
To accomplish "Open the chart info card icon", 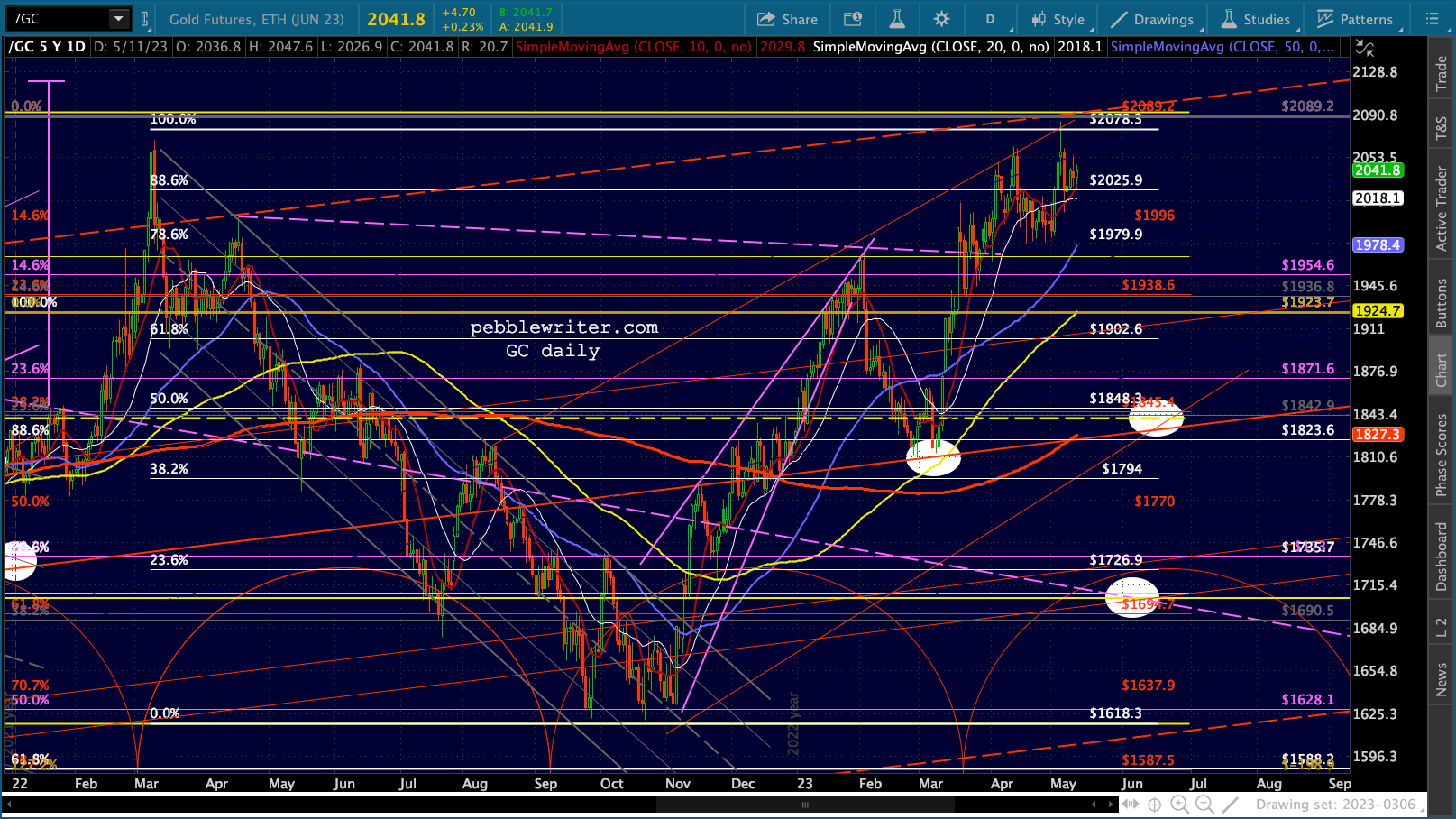I will point(852,19).
